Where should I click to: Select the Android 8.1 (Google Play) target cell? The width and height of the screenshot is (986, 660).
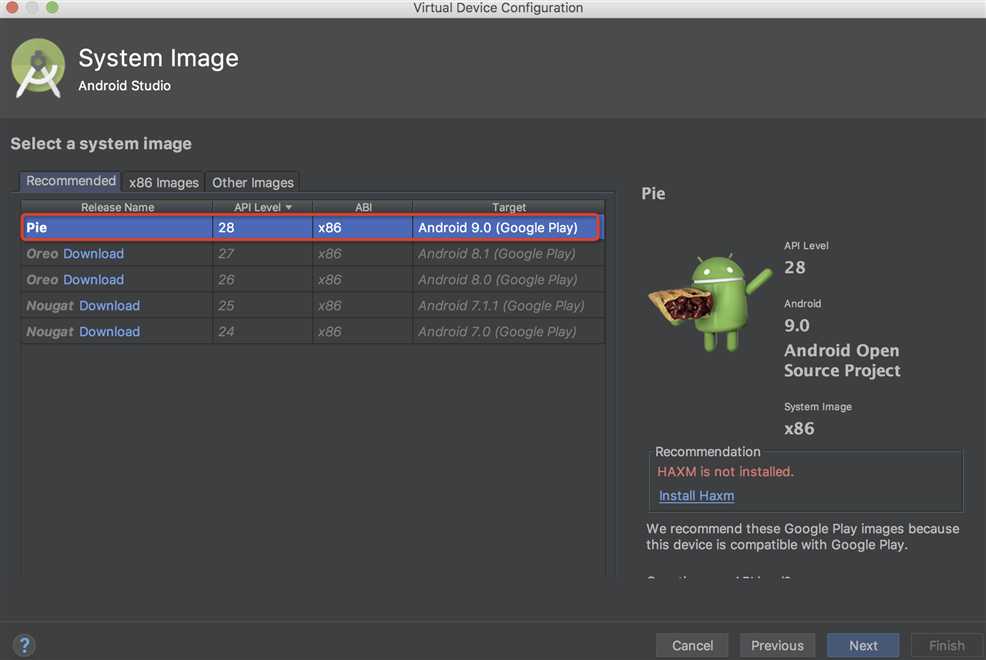(x=509, y=254)
